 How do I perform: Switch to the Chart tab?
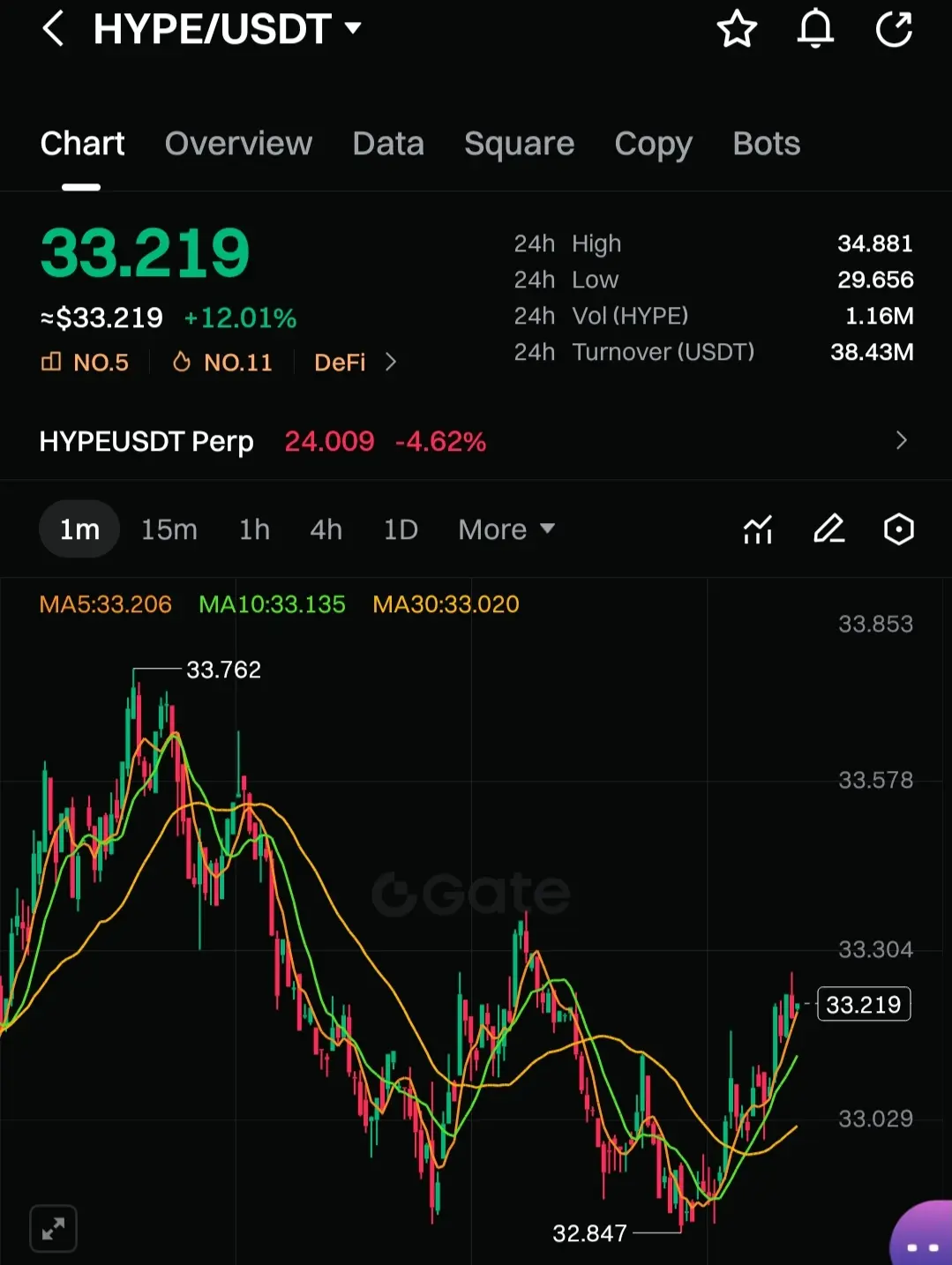coord(82,143)
